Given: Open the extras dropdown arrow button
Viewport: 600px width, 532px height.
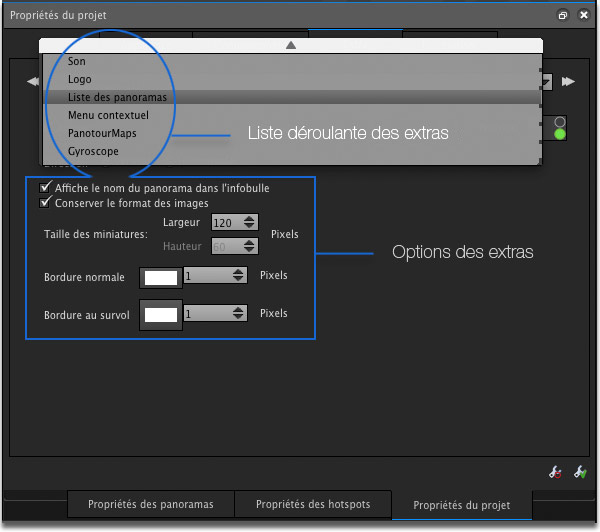Looking at the screenshot, I should [x=547, y=82].
